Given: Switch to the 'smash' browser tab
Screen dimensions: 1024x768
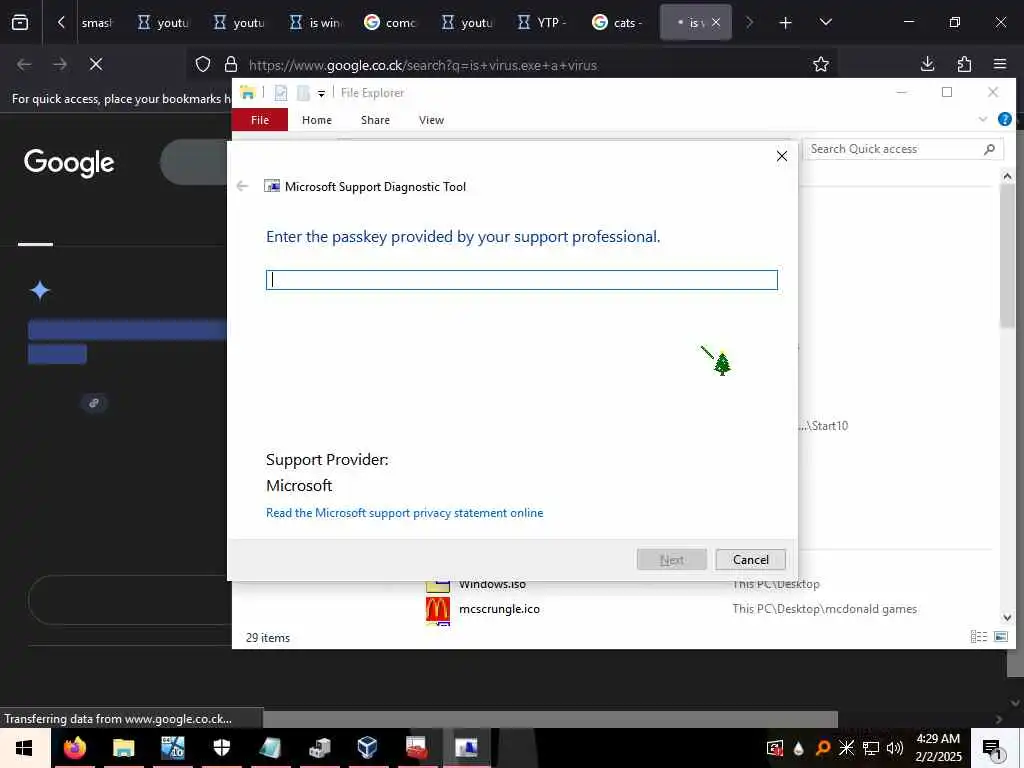Looking at the screenshot, I should pos(97,23).
